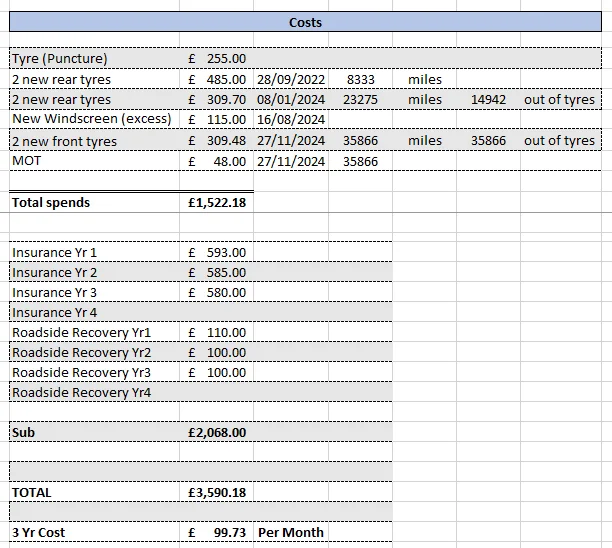Select the £115.00 windscreen cost
This screenshot has width=612, height=548.
[x=217, y=119]
